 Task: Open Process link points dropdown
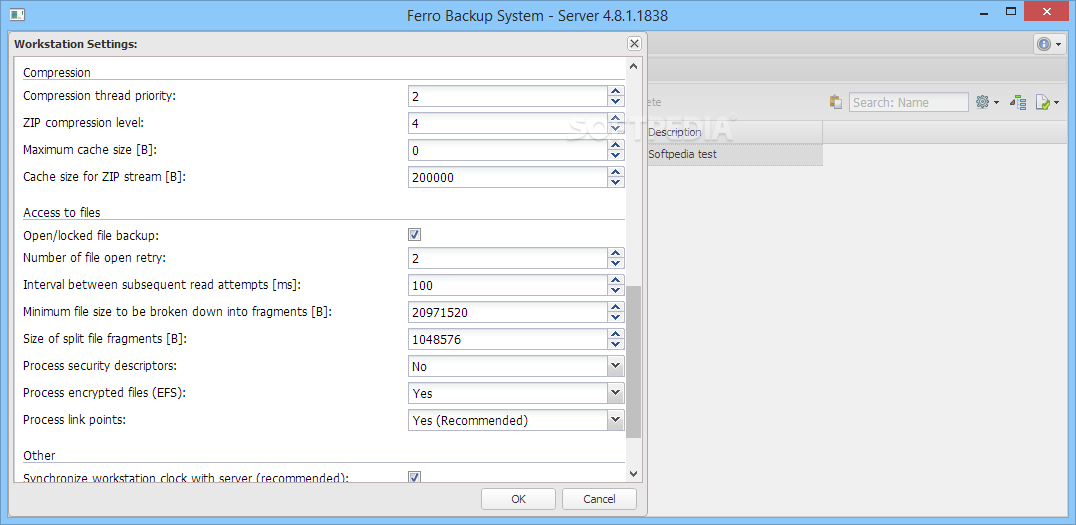[616, 419]
